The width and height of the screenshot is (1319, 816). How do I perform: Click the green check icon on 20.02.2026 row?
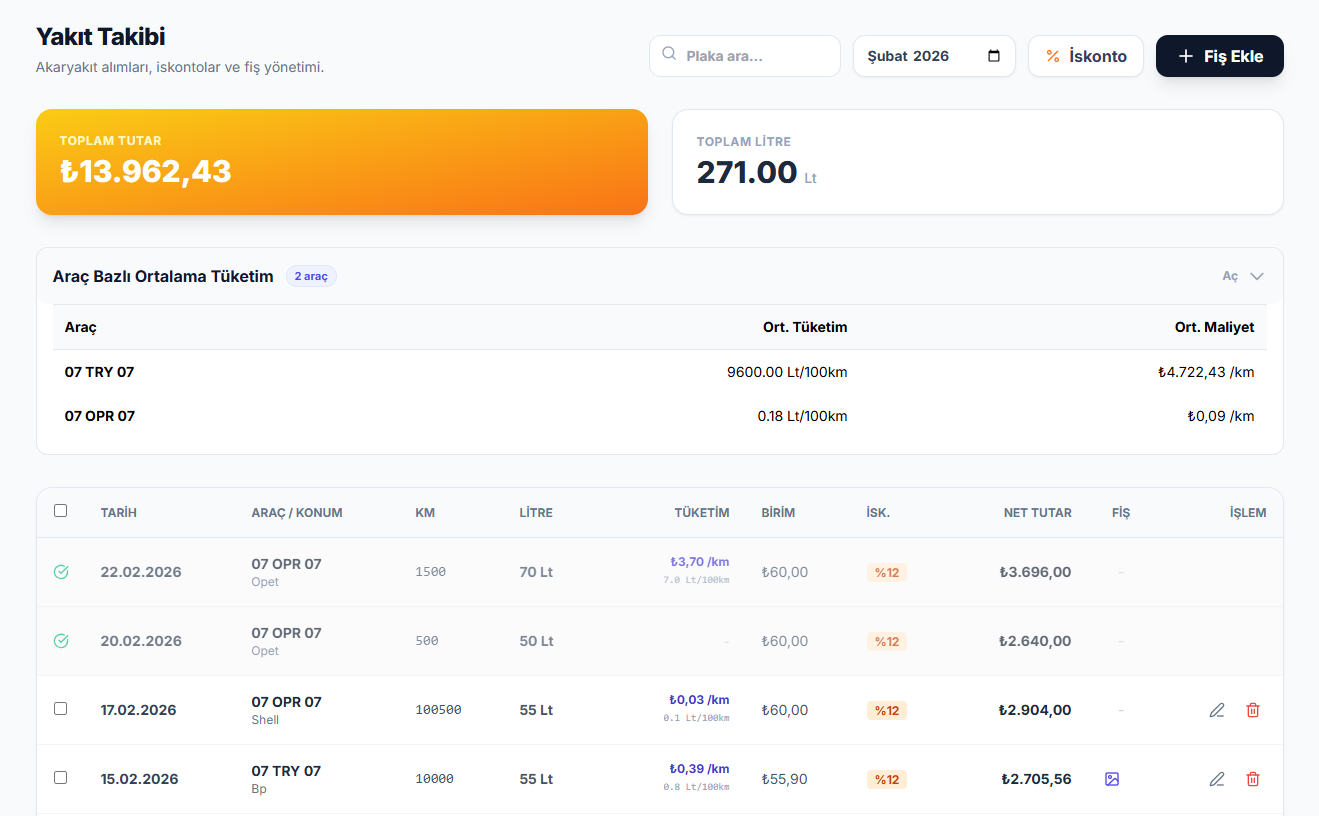pos(61,641)
